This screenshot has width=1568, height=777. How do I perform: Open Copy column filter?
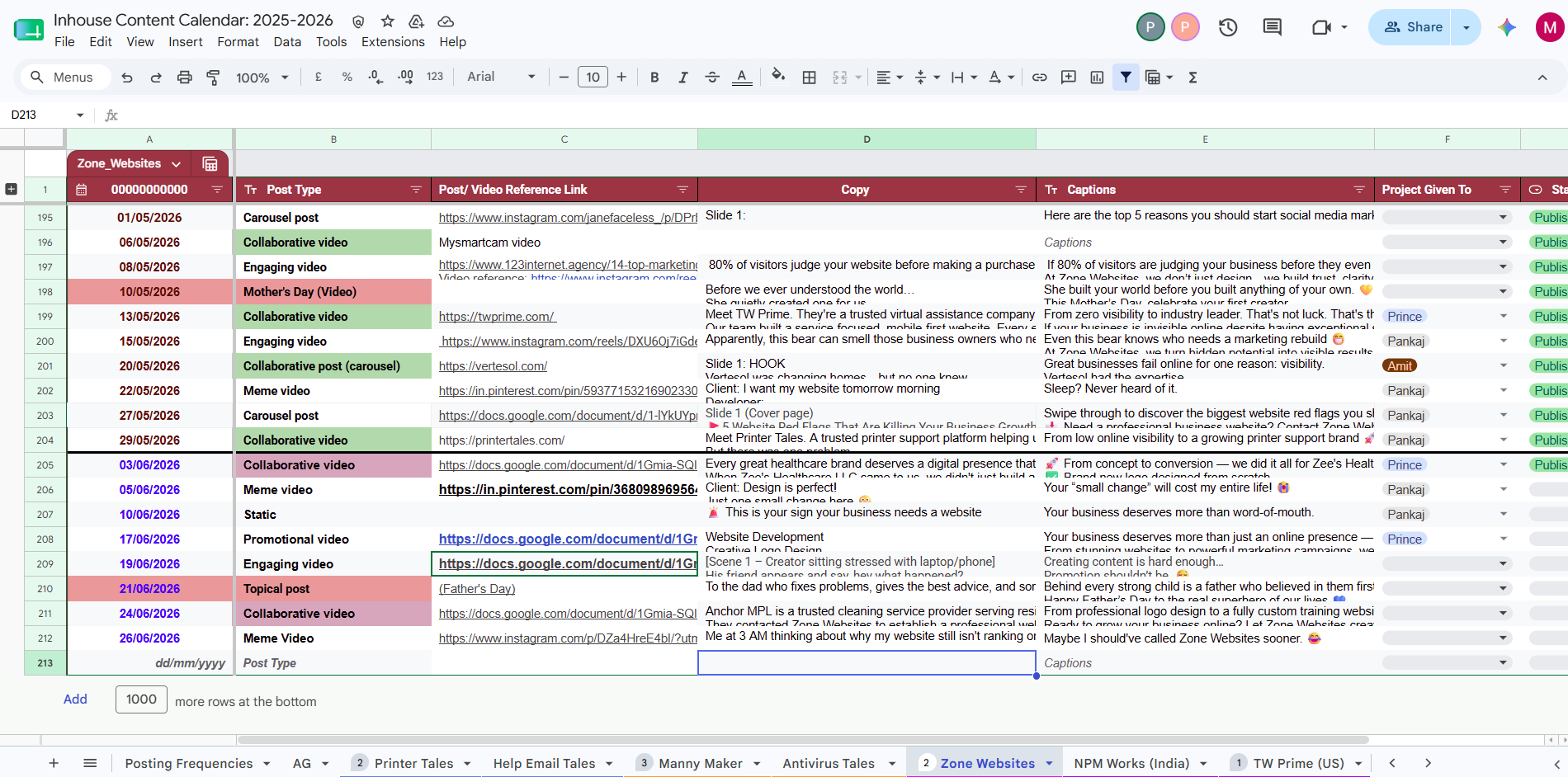click(x=1021, y=190)
